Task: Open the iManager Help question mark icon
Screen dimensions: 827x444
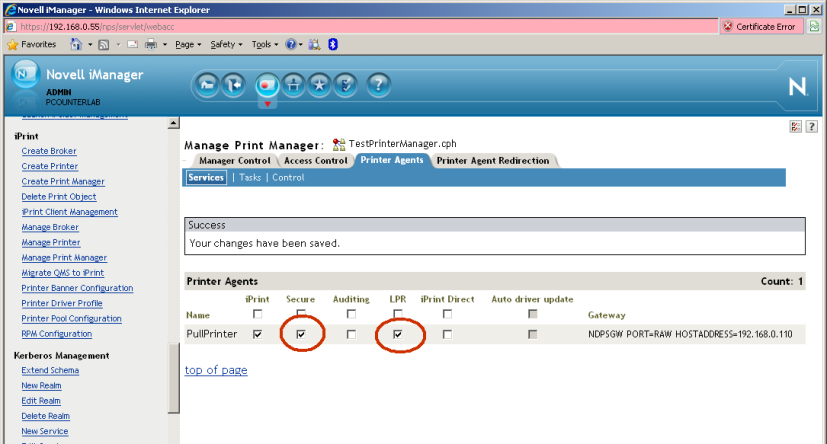Action: tap(378, 85)
